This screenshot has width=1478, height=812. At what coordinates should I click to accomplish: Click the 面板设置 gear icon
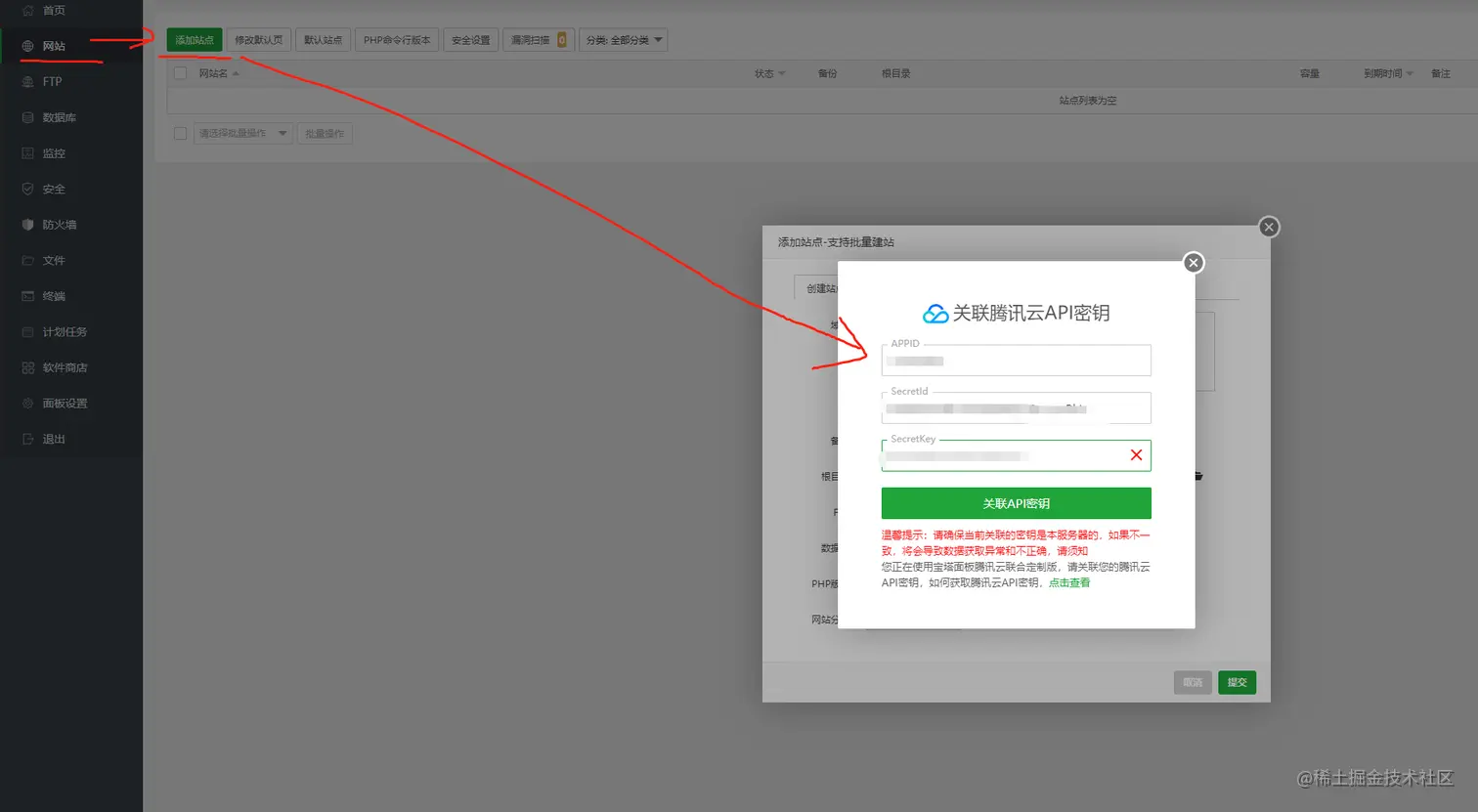27,404
